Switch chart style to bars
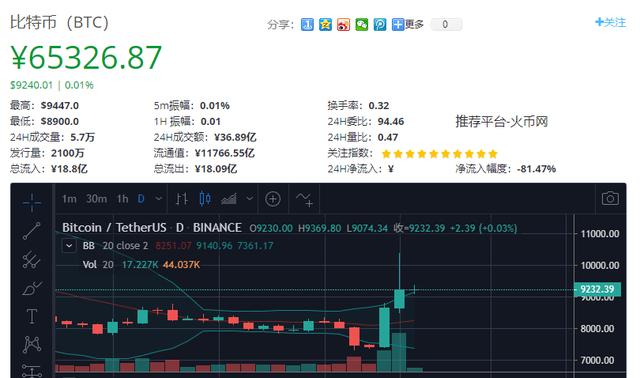The image size is (640, 378). tap(182, 199)
